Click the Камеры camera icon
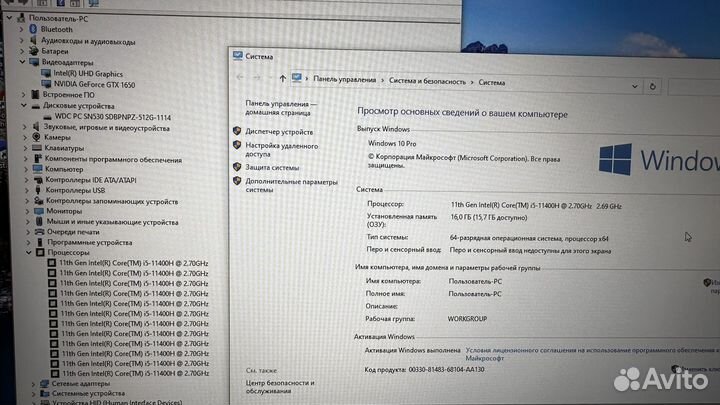Viewport: 720px width, 405px height. click(x=36, y=137)
